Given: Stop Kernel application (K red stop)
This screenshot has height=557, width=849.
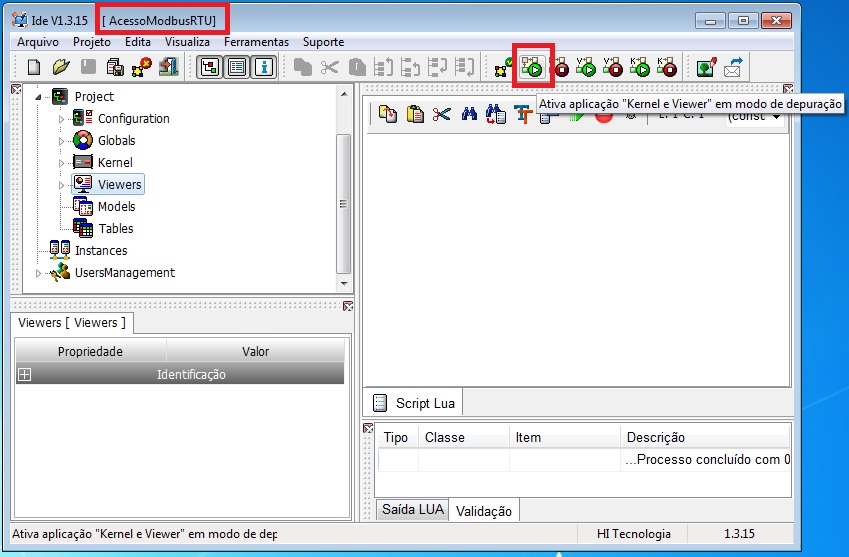Looking at the screenshot, I should pyautogui.click(x=667, y=67).
